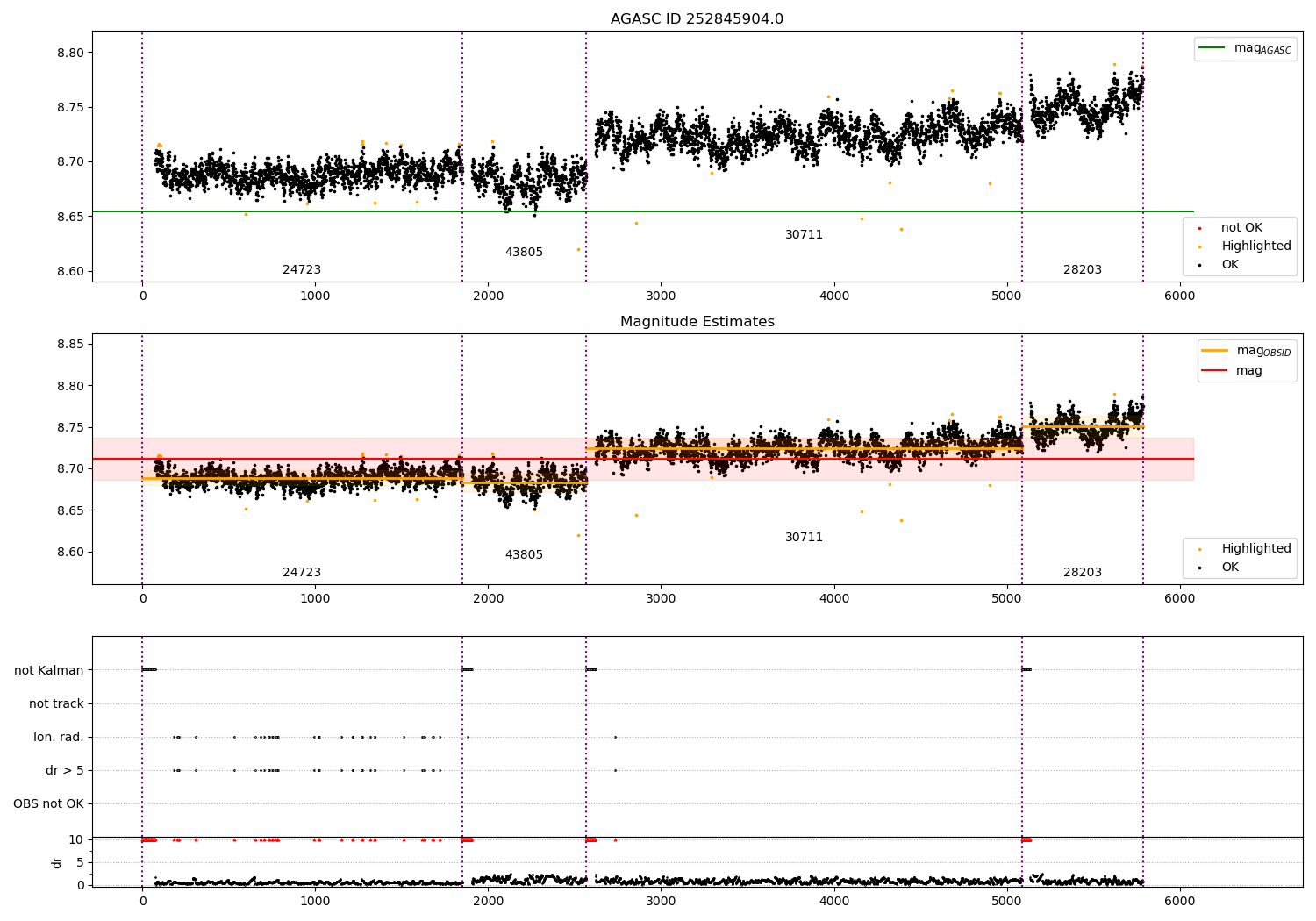Click x-axis tick 6000 under top plot
This screenshot has width=1316, height=921.
point(1179,296)
